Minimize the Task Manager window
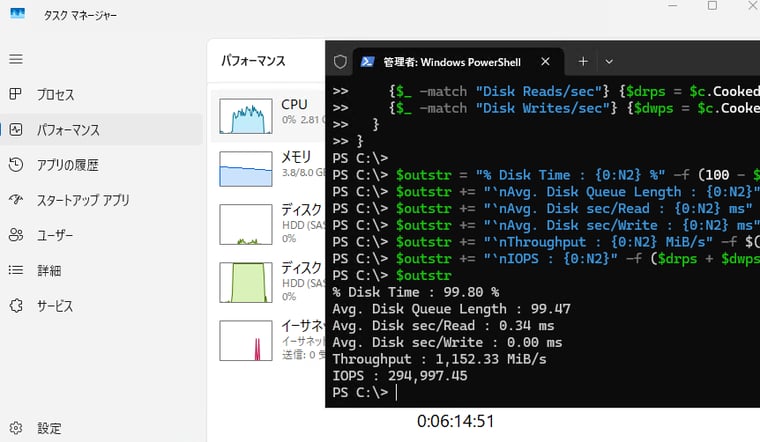Viewport: 760px width, 442px height. pos(673,5)
